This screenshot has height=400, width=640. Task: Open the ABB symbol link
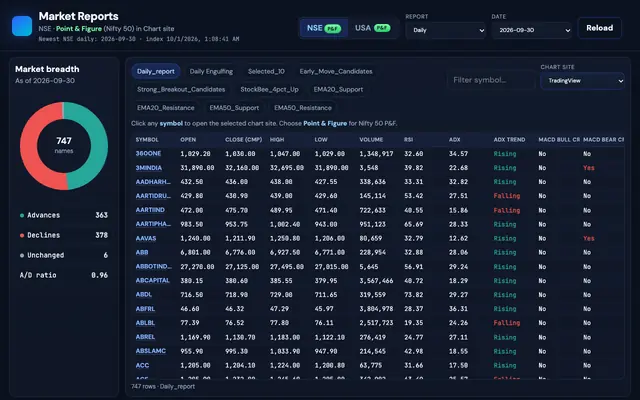click(x=142, y=252)
